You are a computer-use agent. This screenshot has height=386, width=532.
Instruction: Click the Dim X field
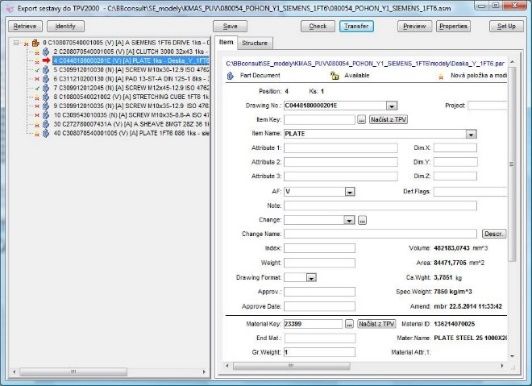tap(455, 148)
